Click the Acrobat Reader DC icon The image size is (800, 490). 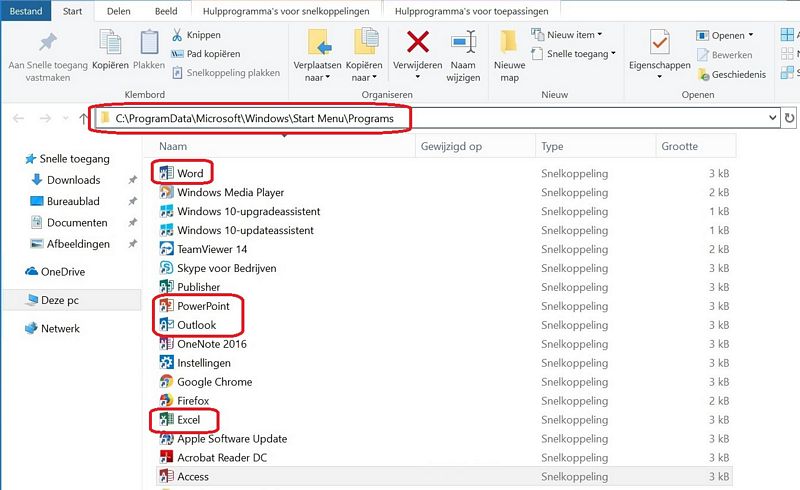(x=166, y=457)
